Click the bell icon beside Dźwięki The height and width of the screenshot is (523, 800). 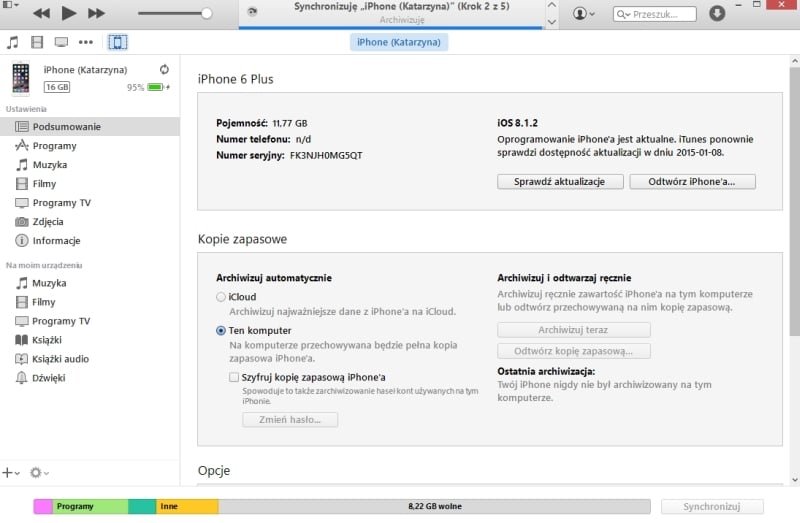click(x=21, y=378)
